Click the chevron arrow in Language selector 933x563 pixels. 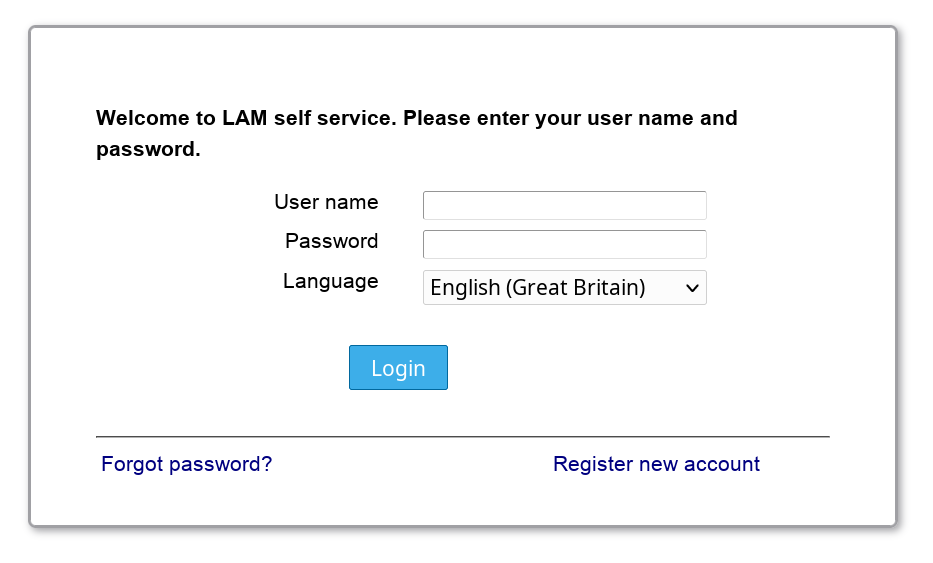point(692,288)
